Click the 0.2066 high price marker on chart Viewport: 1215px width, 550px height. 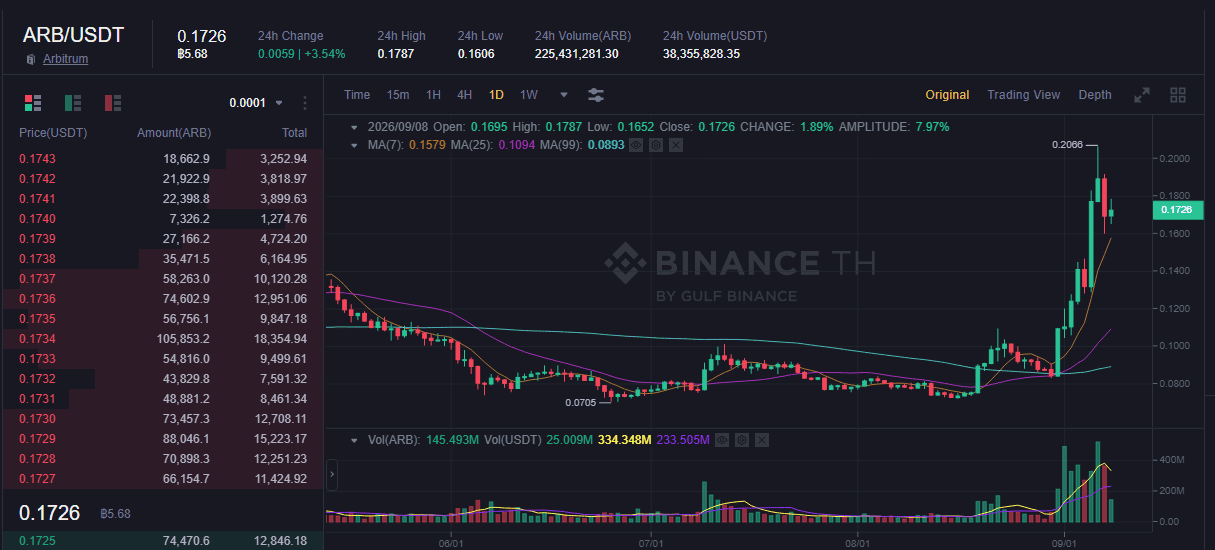tap(1067, 145)
